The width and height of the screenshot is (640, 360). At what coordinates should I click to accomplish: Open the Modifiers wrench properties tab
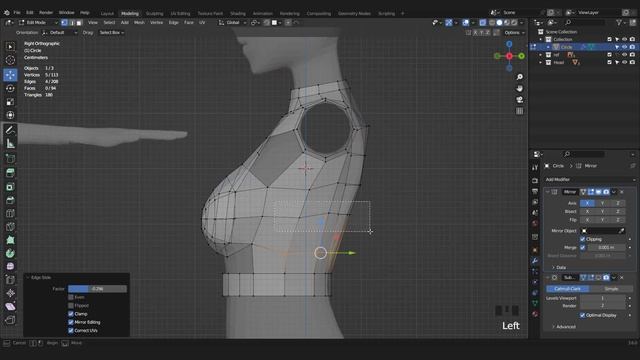[x=535, y=260]
